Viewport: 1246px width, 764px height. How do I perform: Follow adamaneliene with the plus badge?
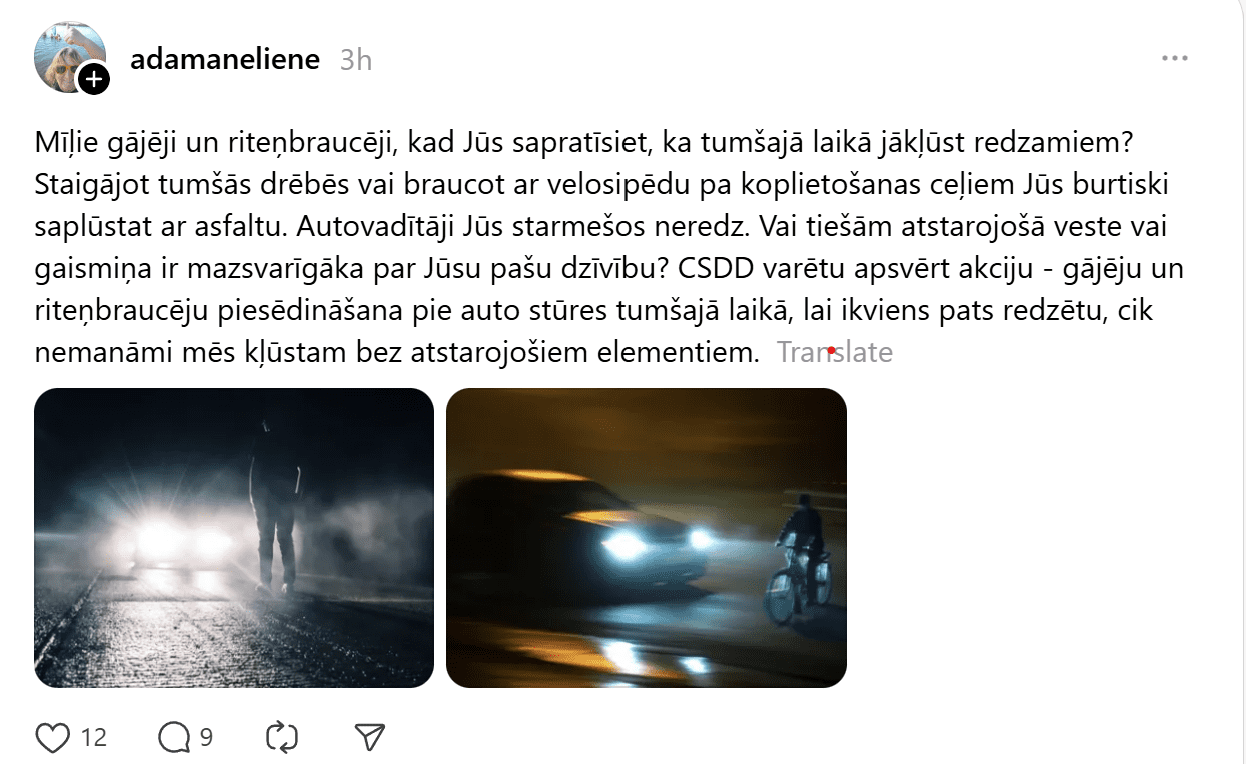94,79
